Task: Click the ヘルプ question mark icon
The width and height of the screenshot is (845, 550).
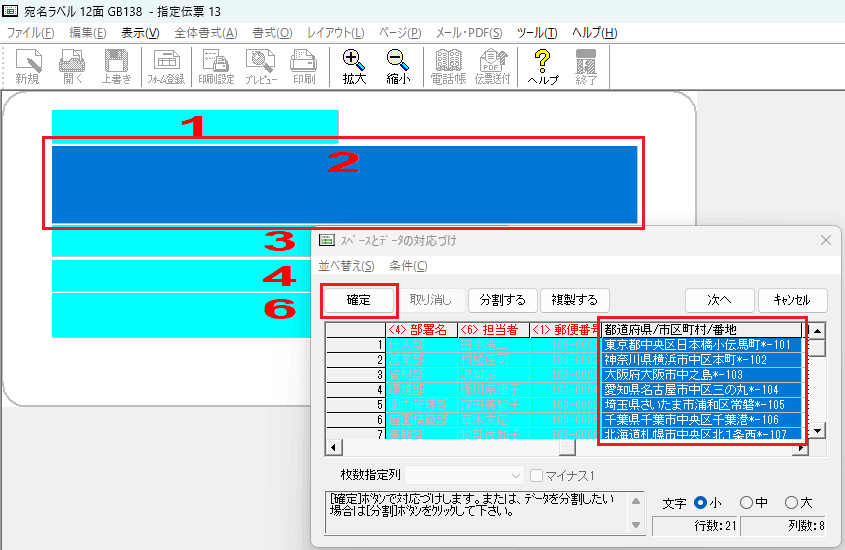Action: [543, 67]
